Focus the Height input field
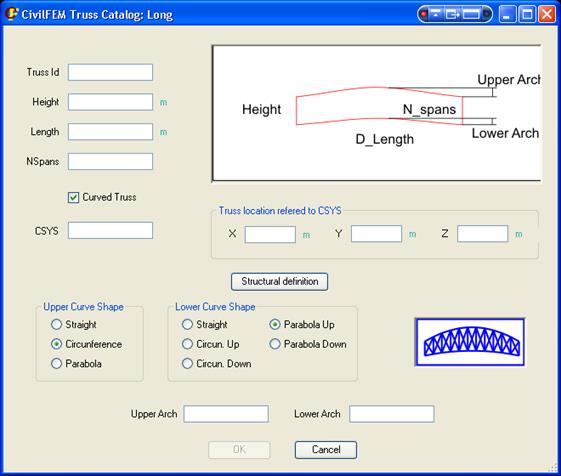This screenshot has height=476, width=561. (x=110, y=102)
